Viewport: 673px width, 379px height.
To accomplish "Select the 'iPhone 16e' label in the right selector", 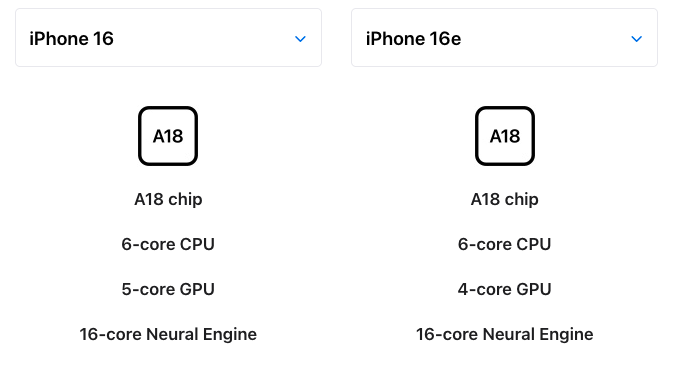I will click(x=413, y=39).
